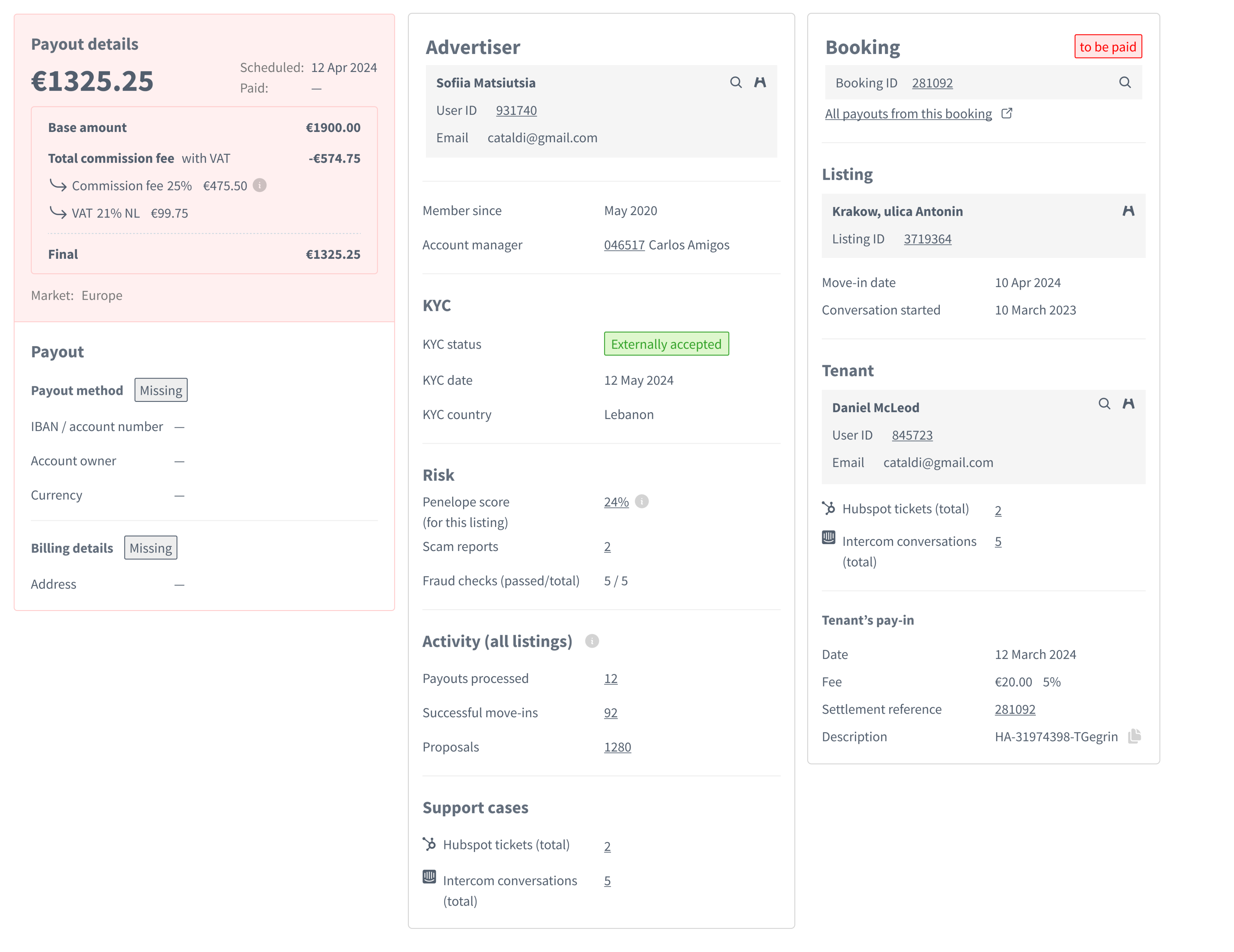Open Booking ID 281092 link
The width and height of the screenshot is (1234, 952).
(932, 83)
